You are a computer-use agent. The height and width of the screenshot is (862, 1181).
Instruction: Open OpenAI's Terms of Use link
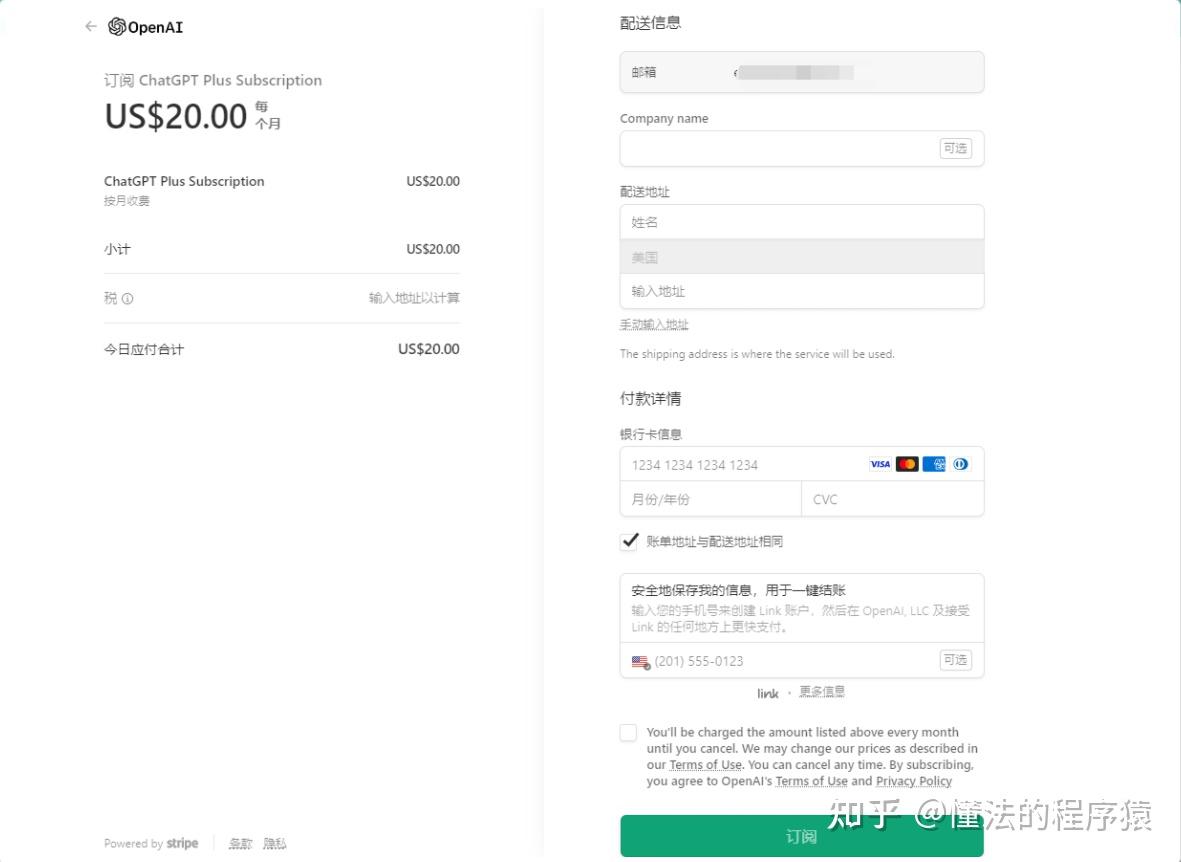[x=811, y=781]
